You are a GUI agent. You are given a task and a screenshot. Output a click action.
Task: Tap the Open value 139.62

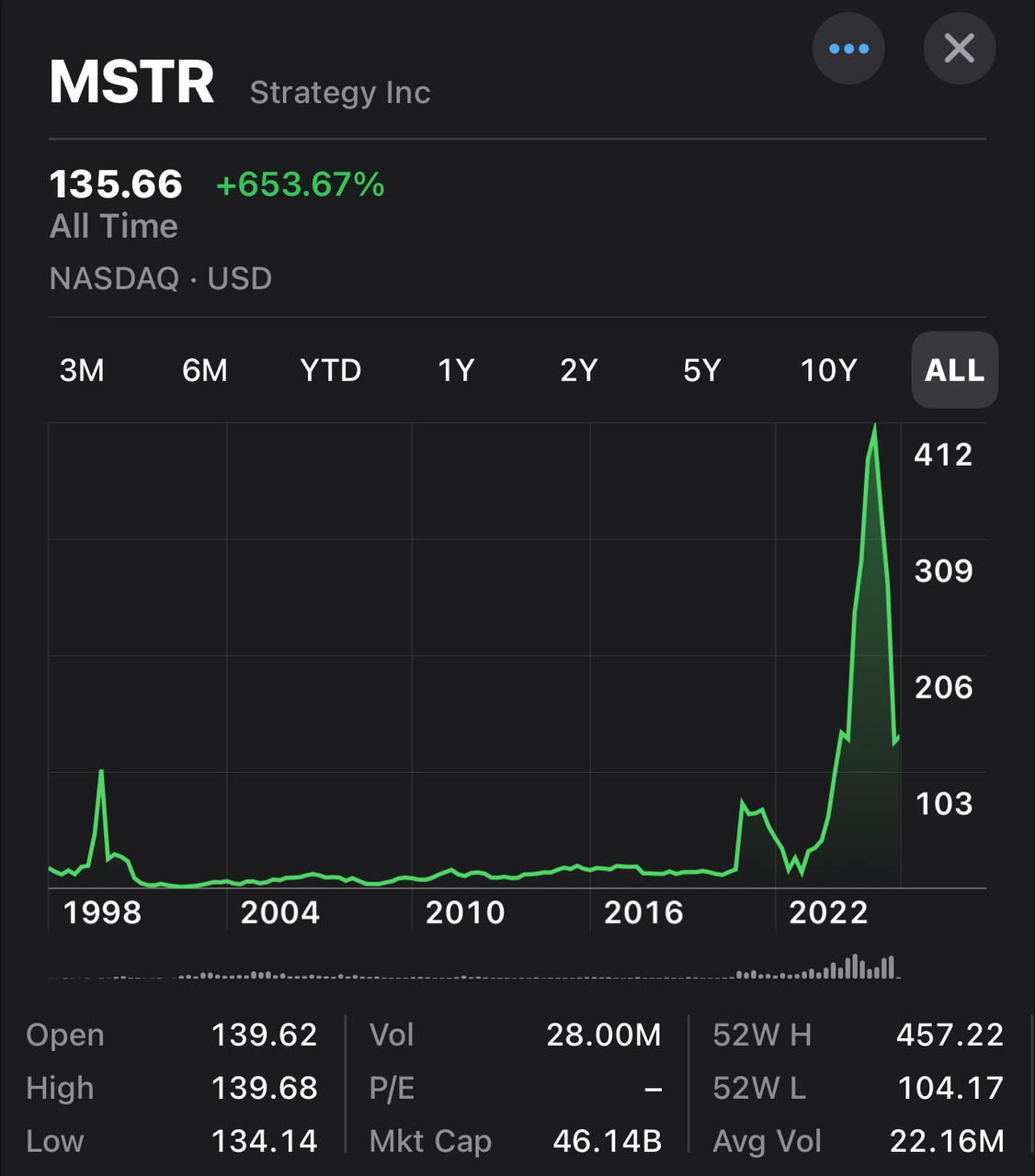coord(265,1035)
